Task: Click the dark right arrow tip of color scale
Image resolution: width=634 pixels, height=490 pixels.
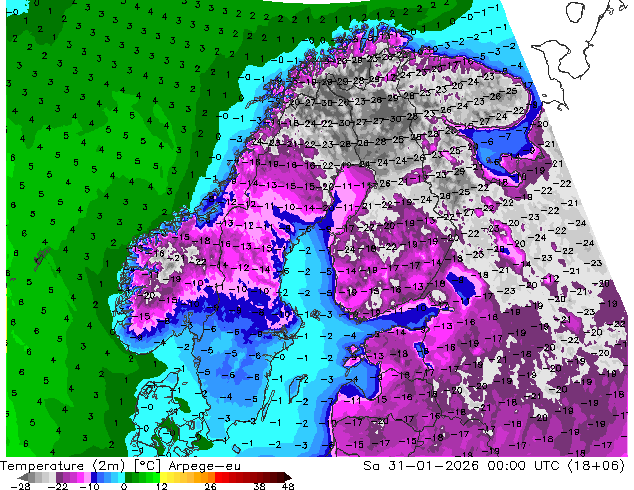Action: 288,477
